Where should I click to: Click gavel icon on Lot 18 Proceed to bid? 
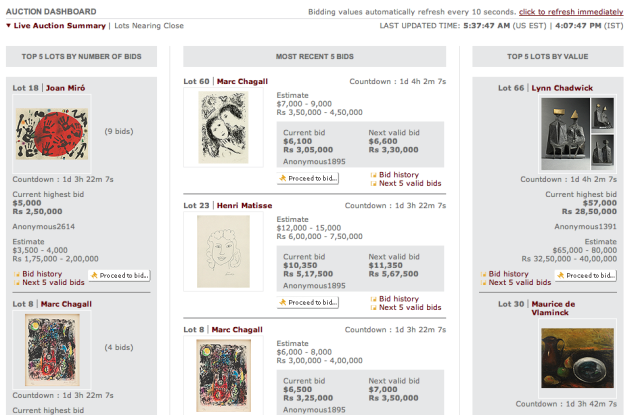tap(95, 275)
